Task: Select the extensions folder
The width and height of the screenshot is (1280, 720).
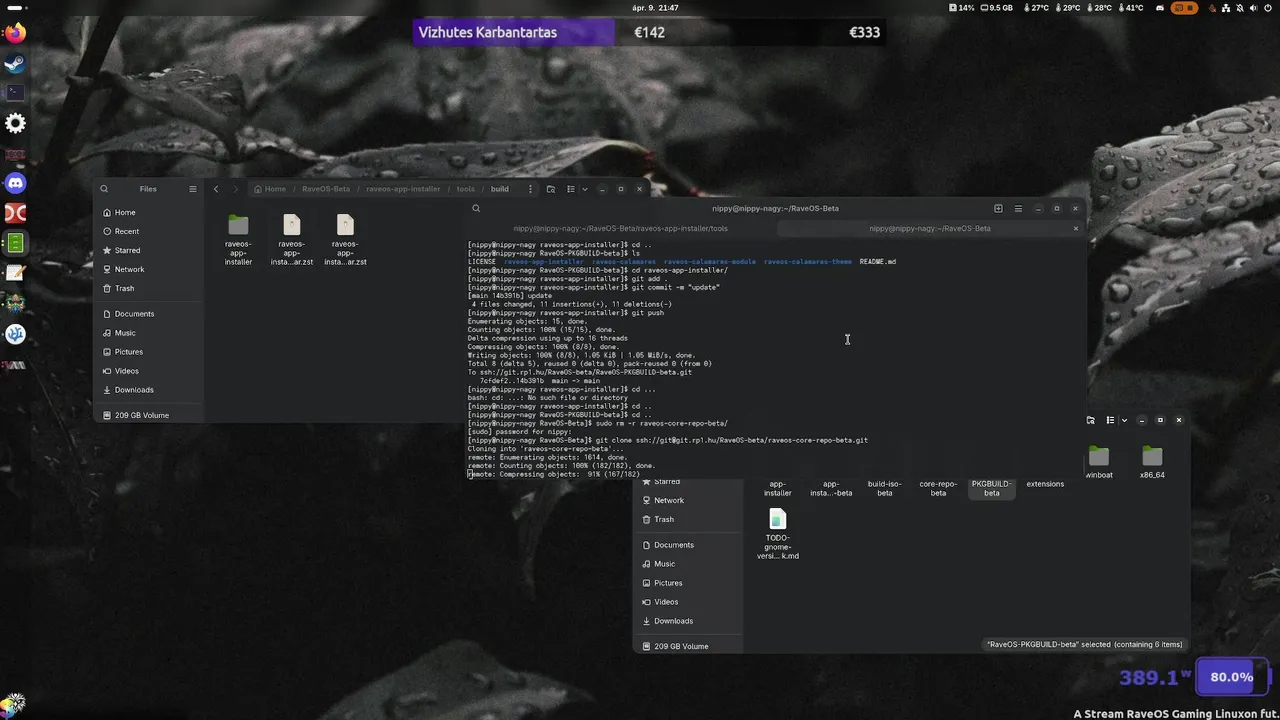Action: pyautogui.click(x=1045, y=484)
